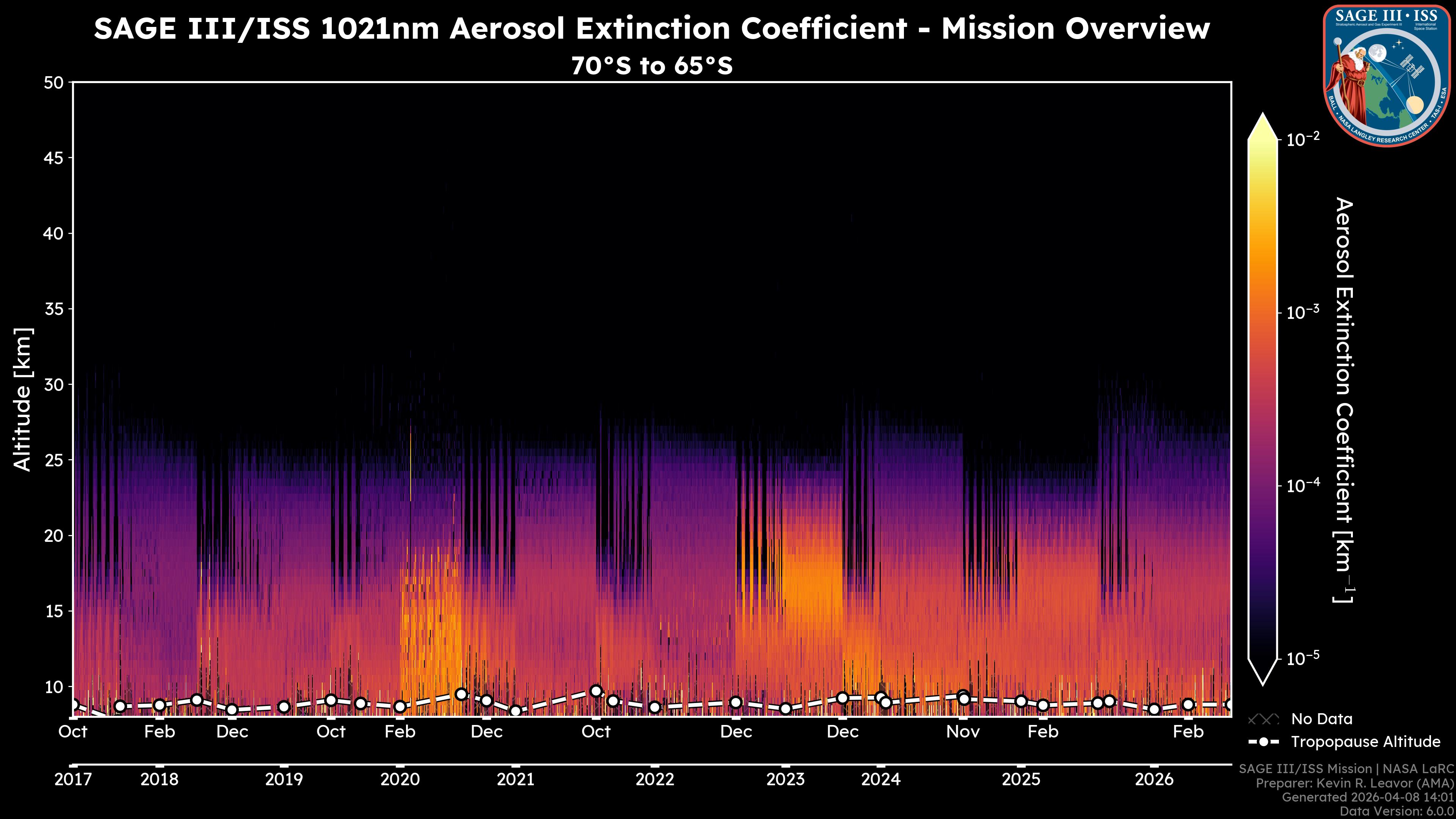Click the Tropopause Altitude legend marker
The height and width of the screenshot is (819, 1456).
pos(1263,742)
